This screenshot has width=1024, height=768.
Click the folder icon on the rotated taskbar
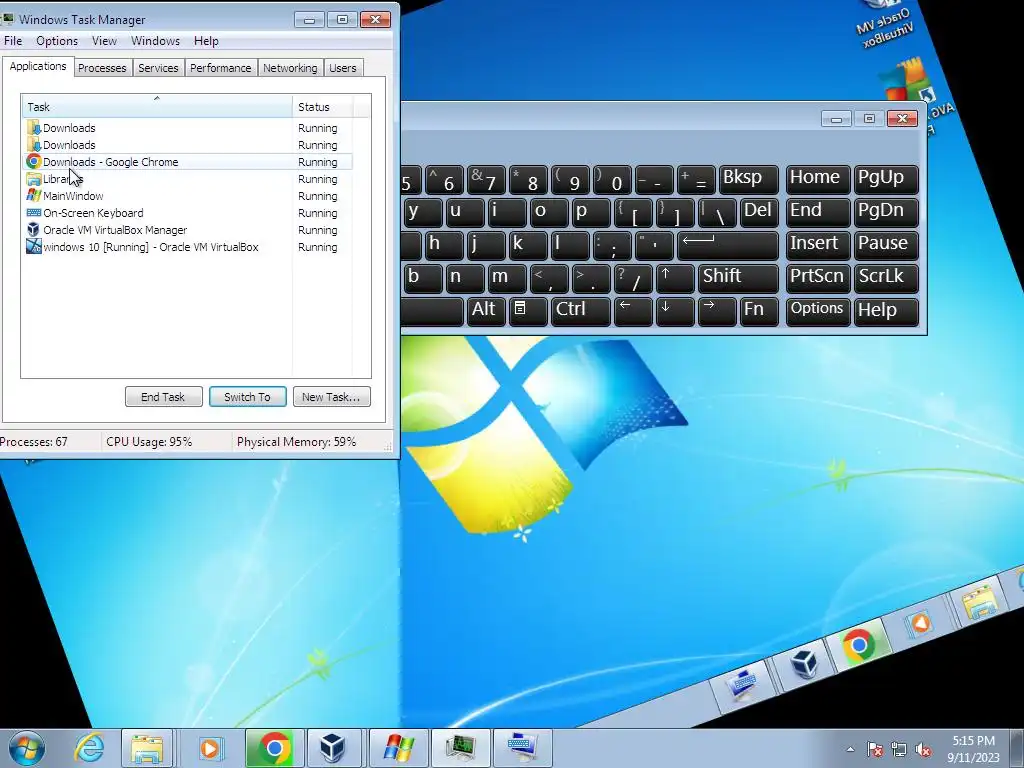click(x=978, y=602)
